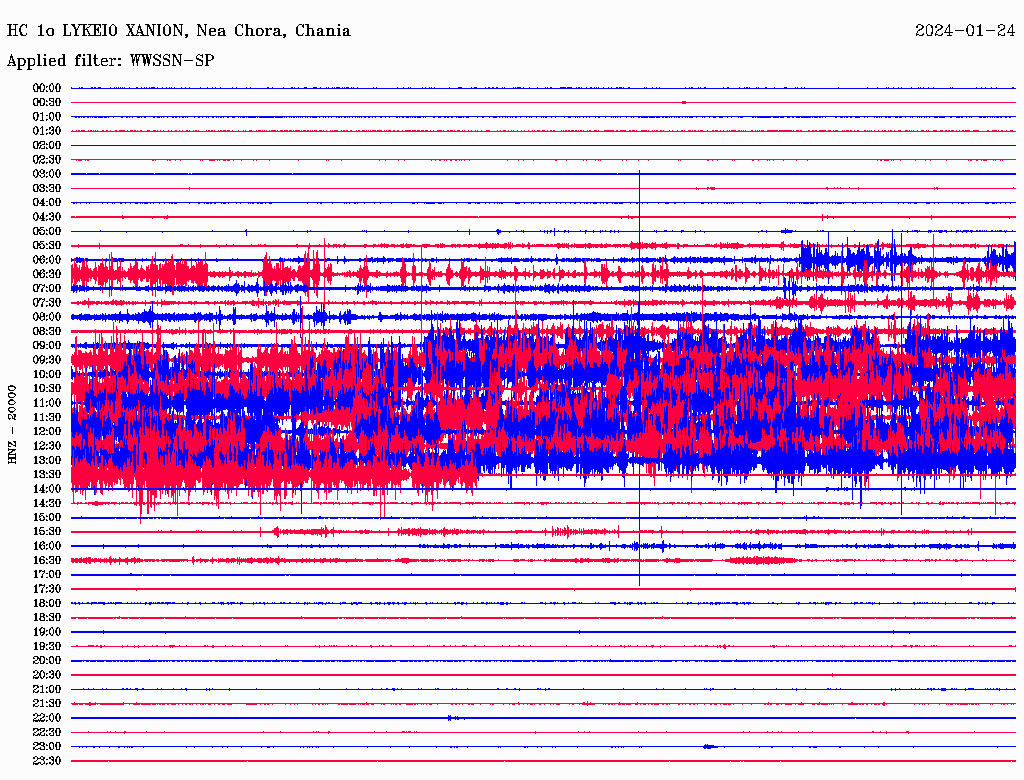1024x780 pixels.
Task: Click the vertical axis label 'HNZ - 20000'
Action: (12, 425)
